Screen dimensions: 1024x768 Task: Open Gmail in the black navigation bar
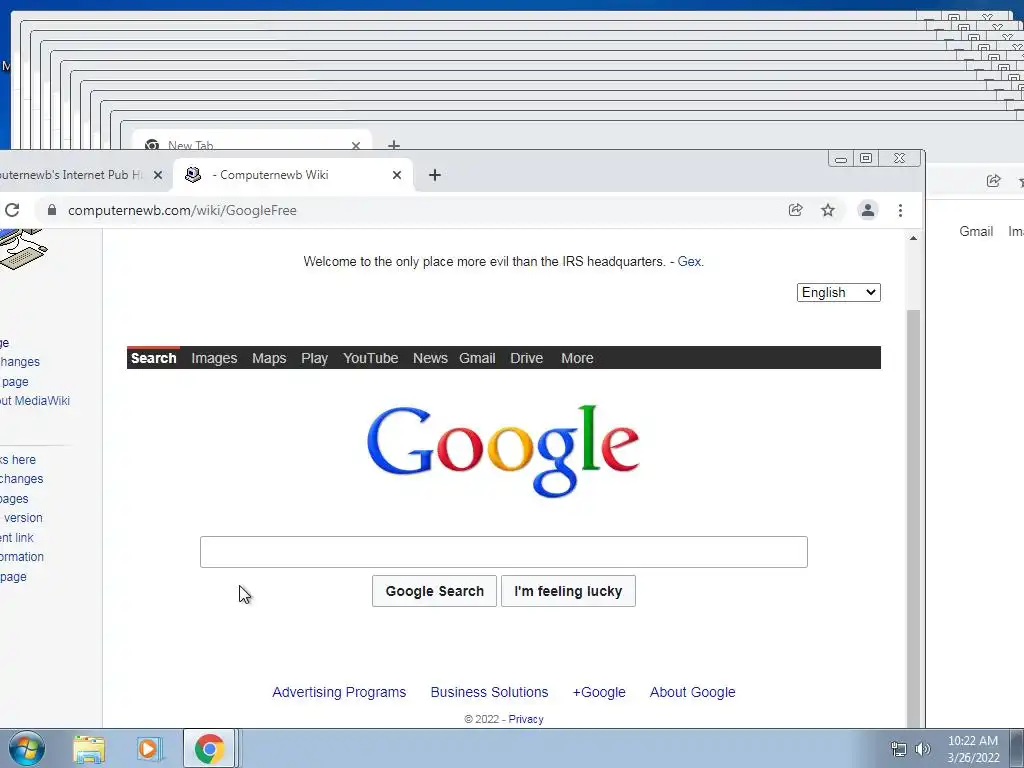(477, 358)
